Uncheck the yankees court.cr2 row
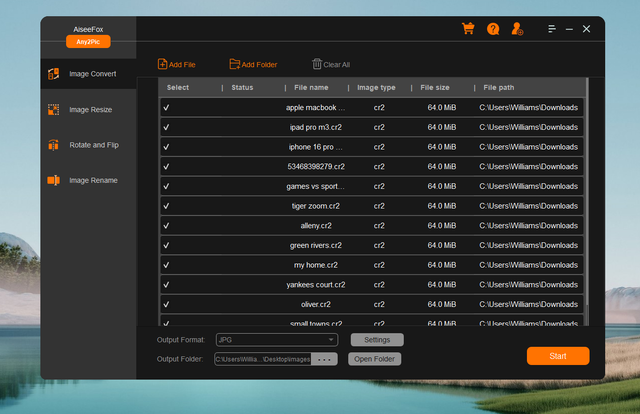Viewport: 640px width, 414px height. [166, 285]
